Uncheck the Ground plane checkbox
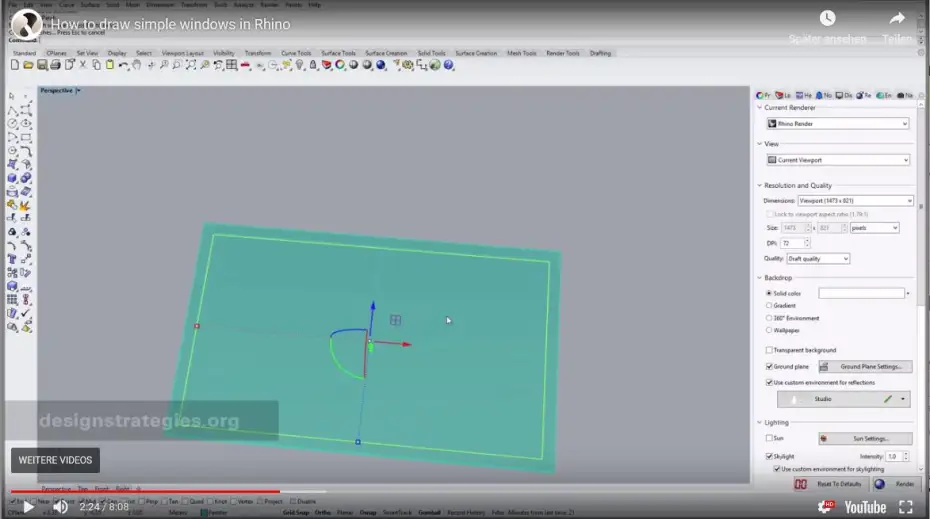930x519 pixels. pos(769,367)
